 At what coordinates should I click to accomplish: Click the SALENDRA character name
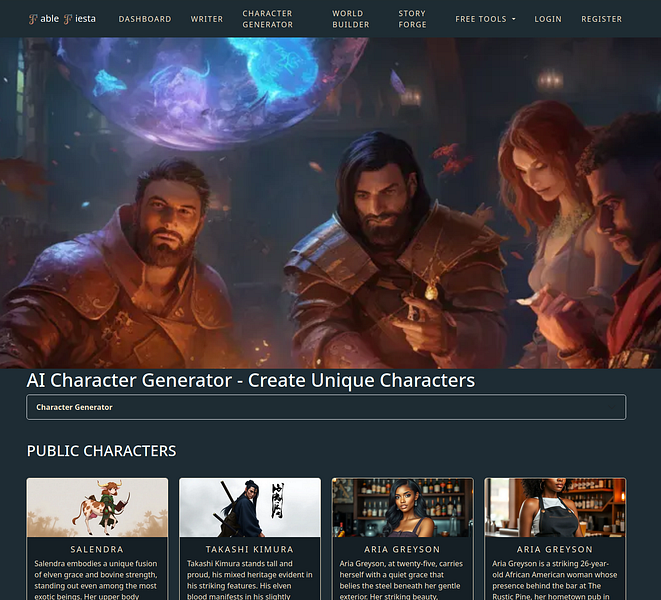pos(97,549)
